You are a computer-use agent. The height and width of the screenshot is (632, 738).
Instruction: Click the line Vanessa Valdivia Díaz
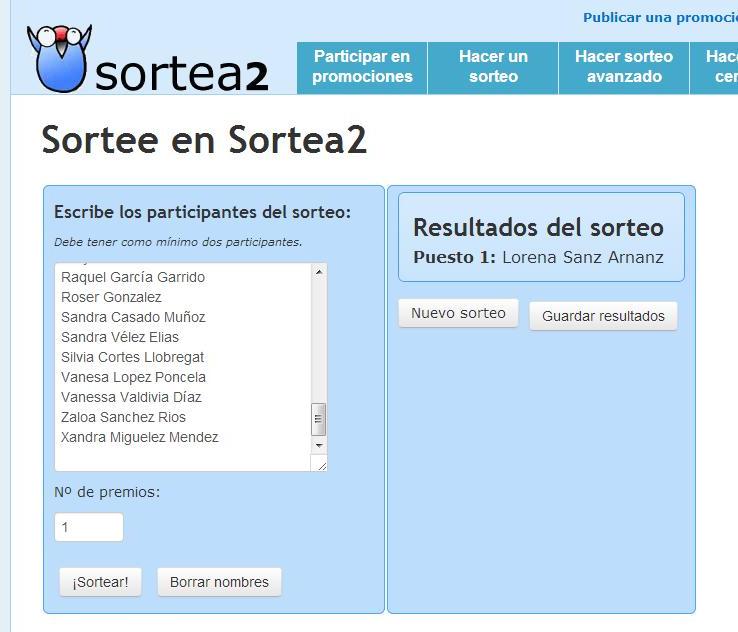131,397
